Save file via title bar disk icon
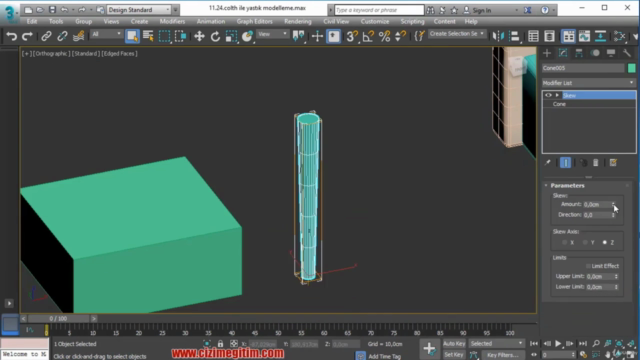The width and height of the screenshot is (640, 360). (52, 9)
